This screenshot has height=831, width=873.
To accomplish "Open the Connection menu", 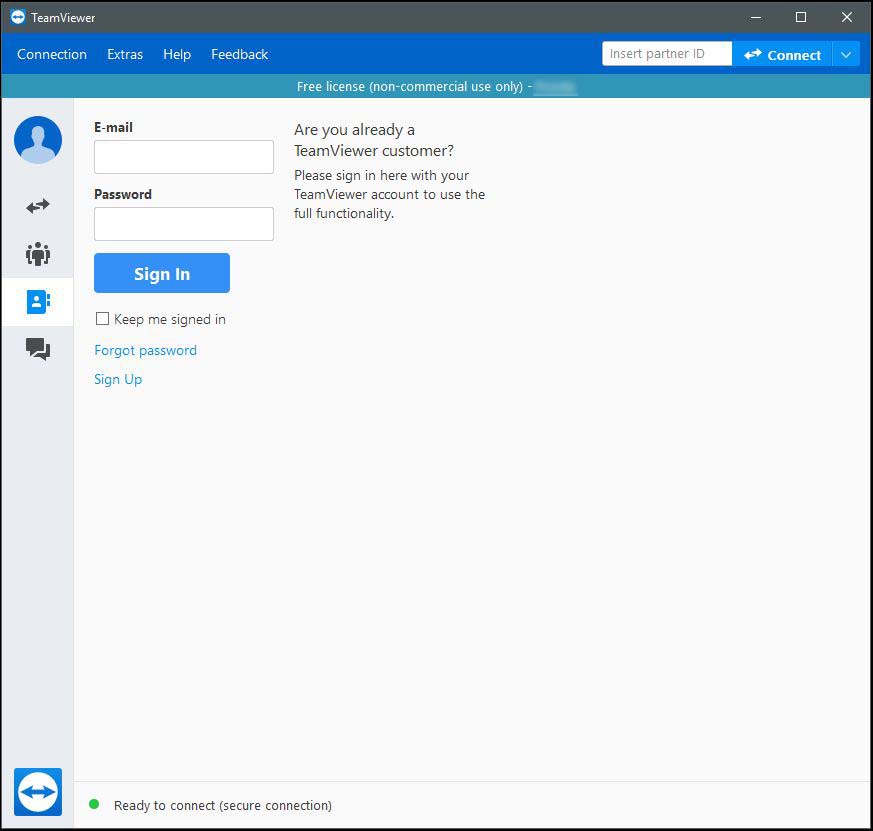I will [52, 55].
